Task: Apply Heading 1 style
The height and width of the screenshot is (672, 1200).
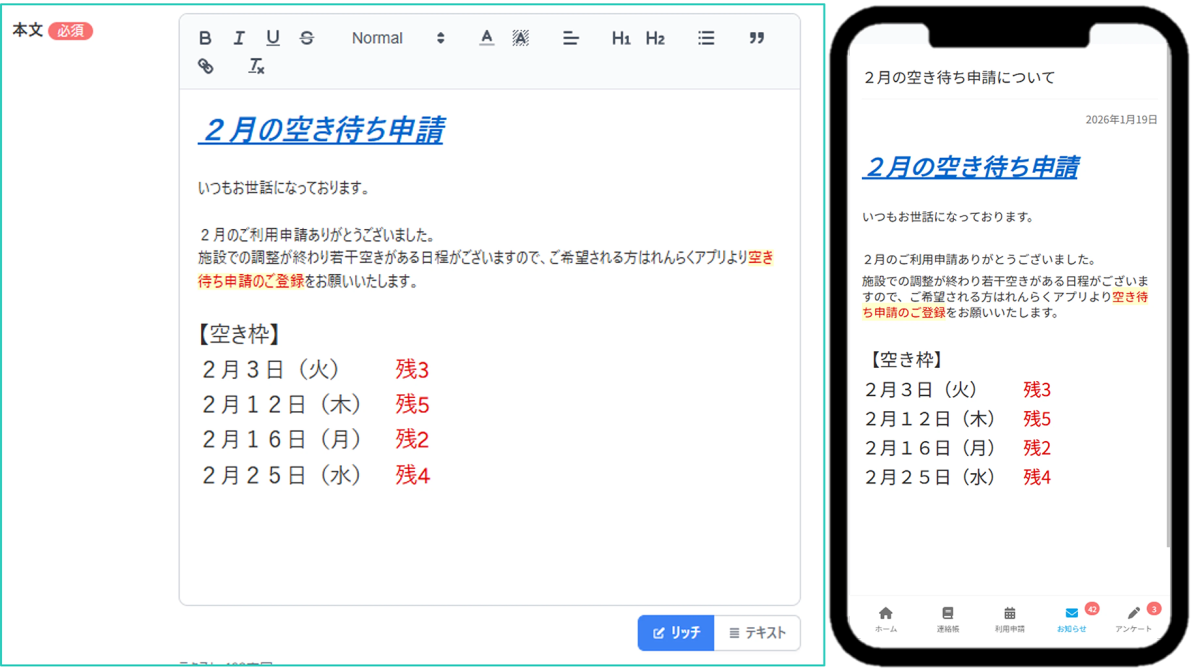Action: click(620, 38)
